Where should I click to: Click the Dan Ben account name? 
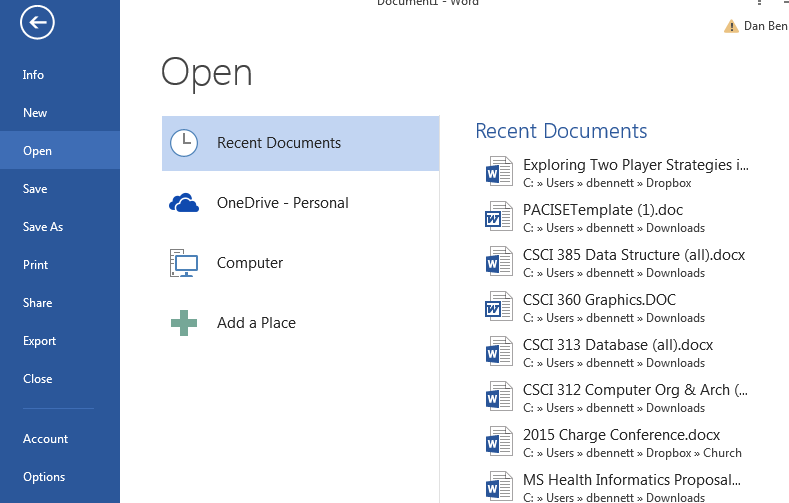[765, 26]
